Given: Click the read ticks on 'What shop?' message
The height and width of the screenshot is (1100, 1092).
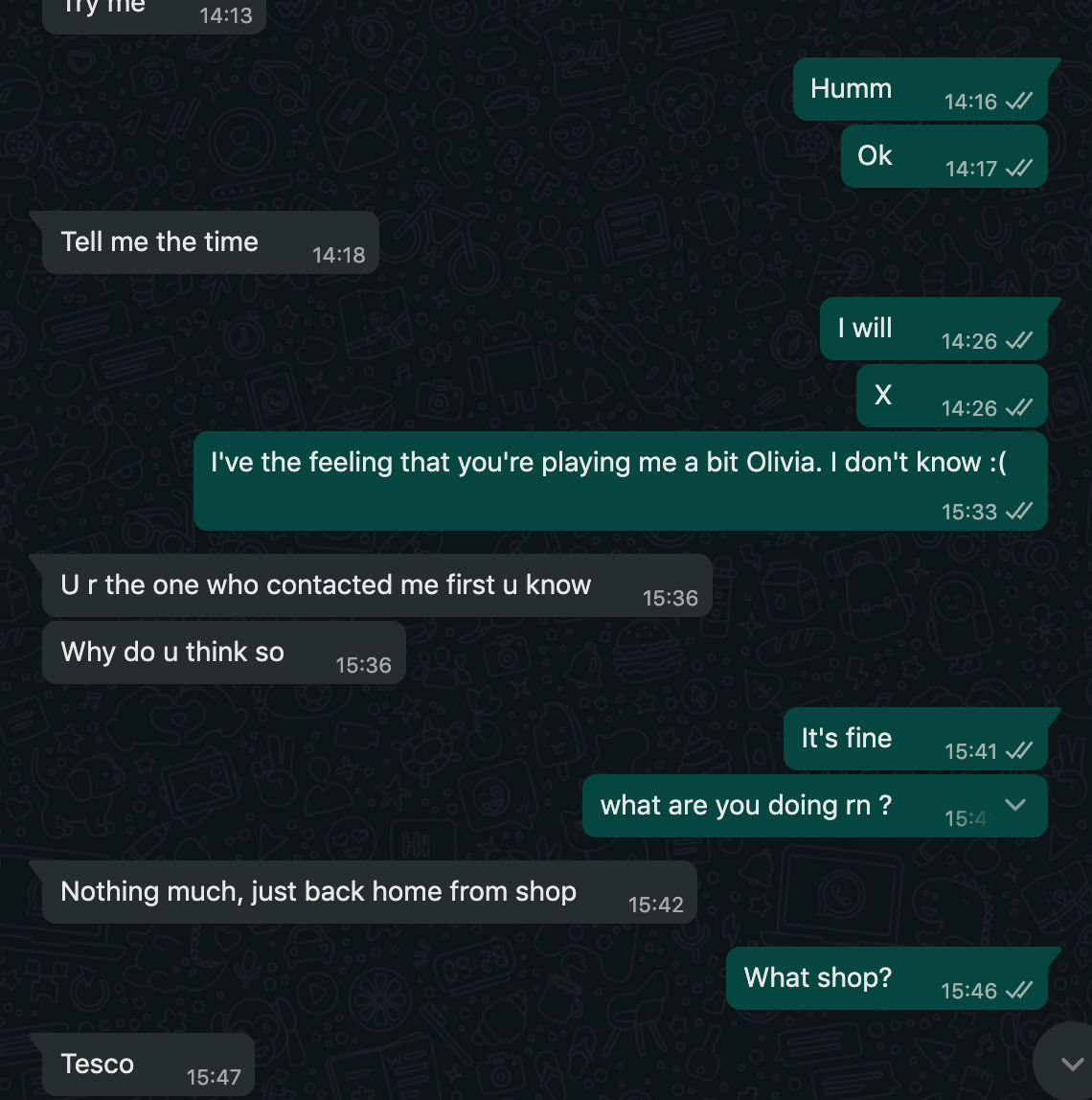Looking at the screenshot, I should click(1019, 991).
